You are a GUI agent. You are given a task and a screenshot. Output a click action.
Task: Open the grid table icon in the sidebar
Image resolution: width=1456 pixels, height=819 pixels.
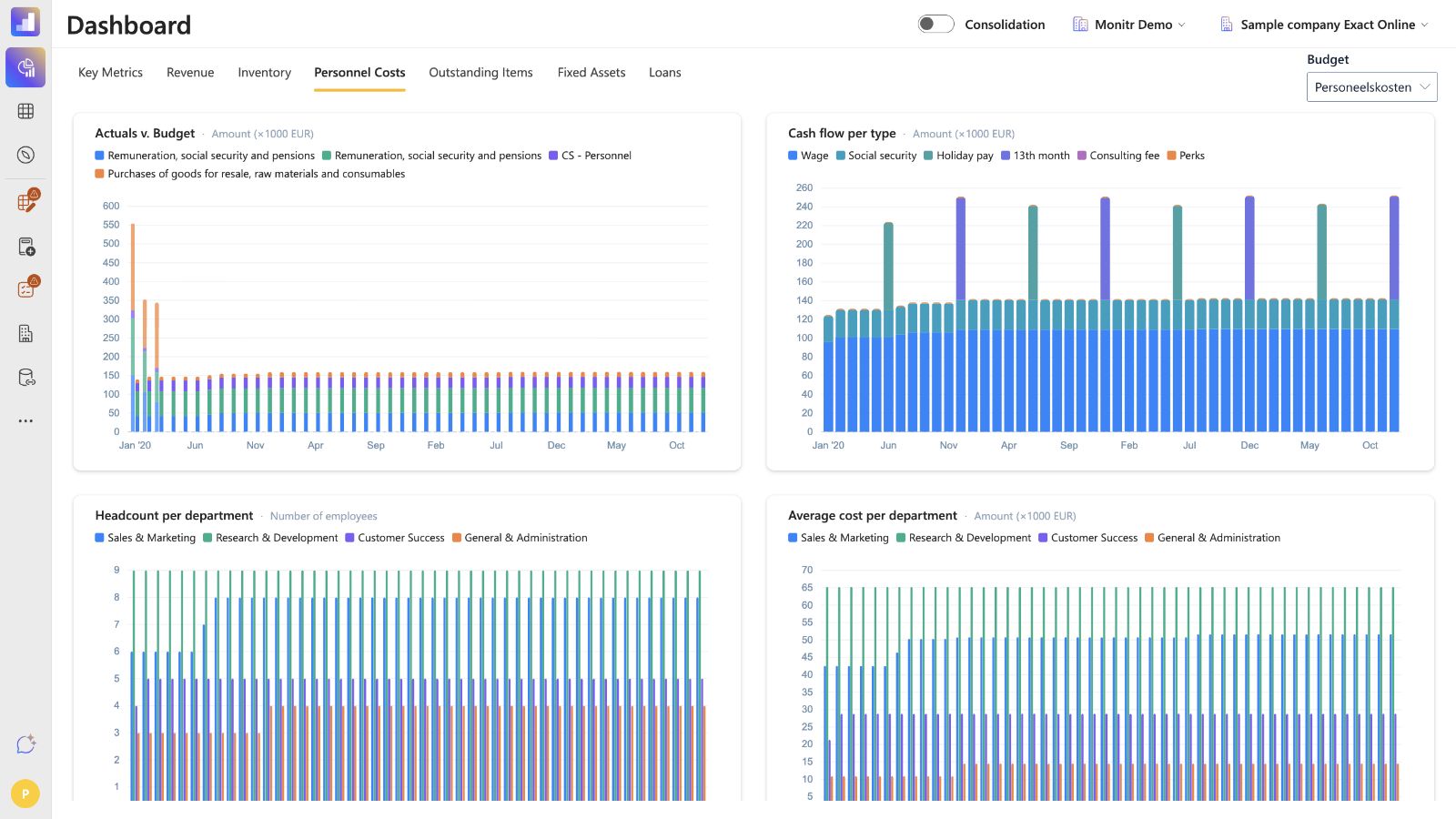click(25, 111)
